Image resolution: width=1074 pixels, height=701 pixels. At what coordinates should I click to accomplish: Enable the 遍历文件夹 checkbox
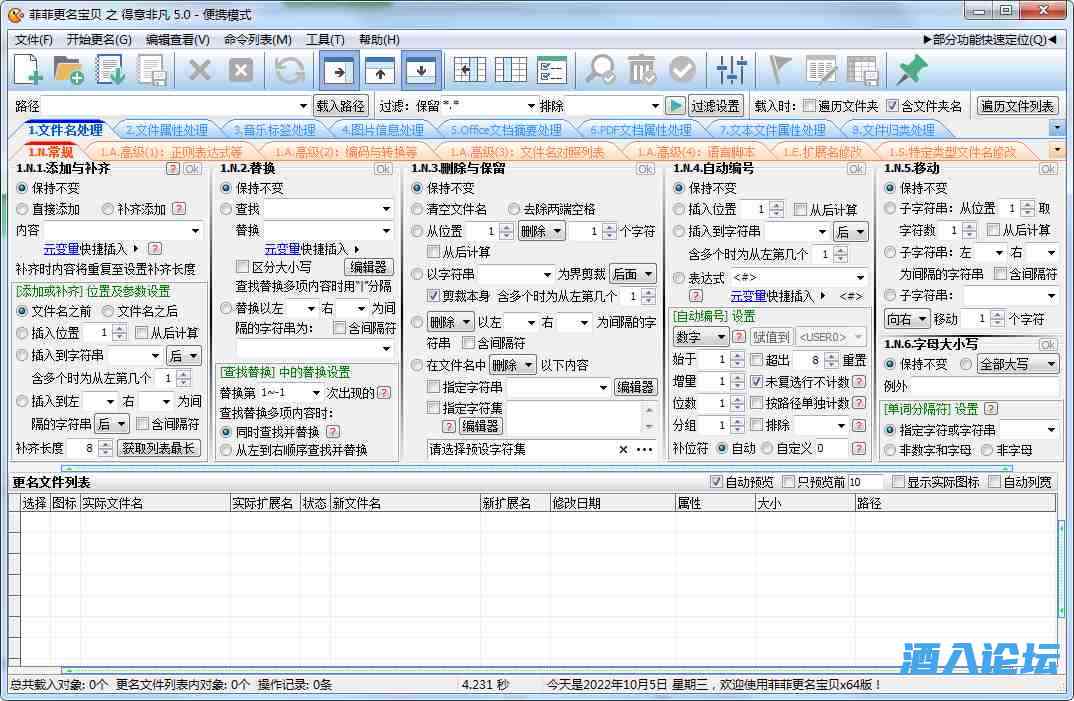tap(810, 106)
